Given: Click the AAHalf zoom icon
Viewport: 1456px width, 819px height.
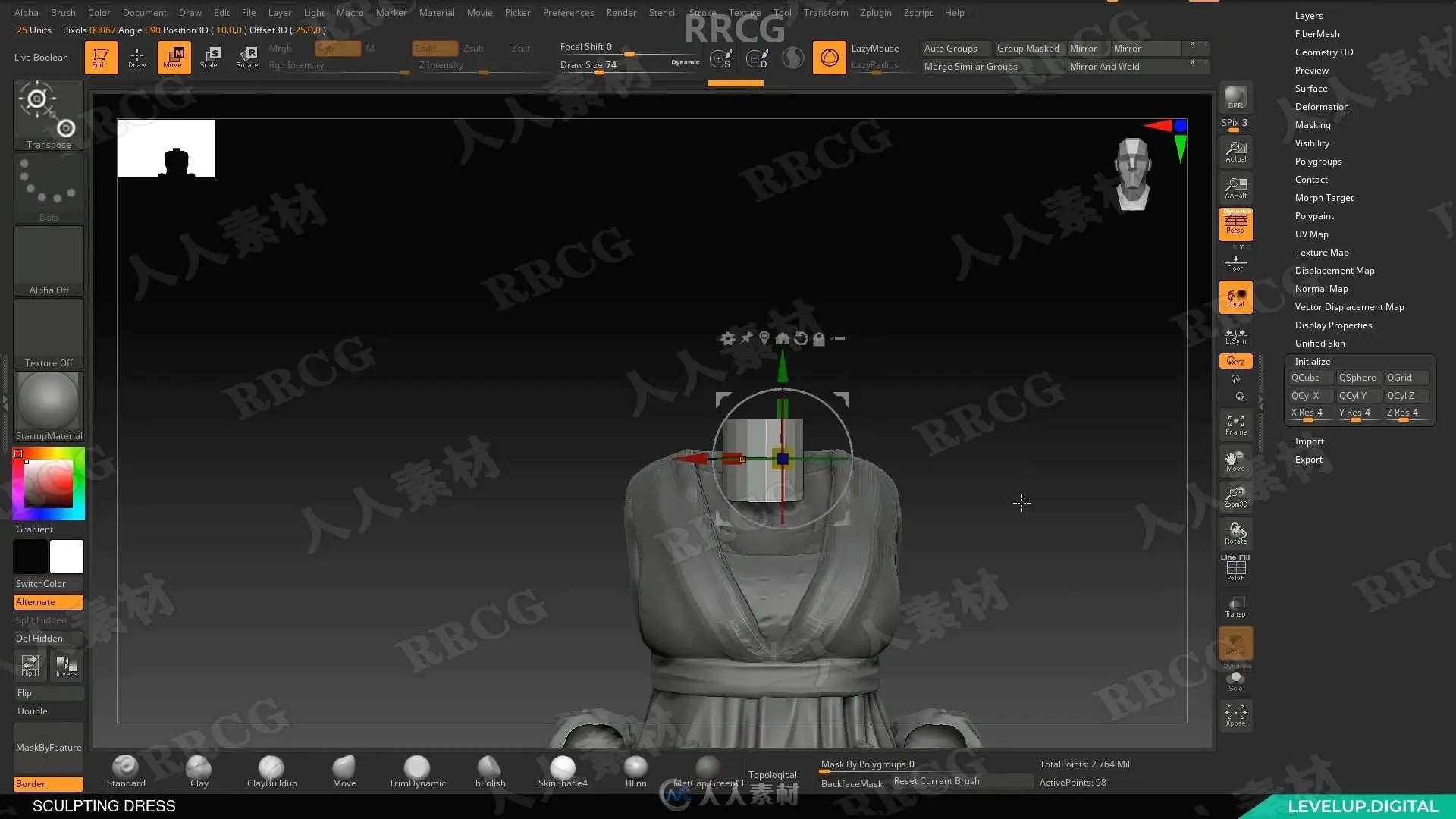Looking at the screenshot, I should click(x=1235, y=188).
